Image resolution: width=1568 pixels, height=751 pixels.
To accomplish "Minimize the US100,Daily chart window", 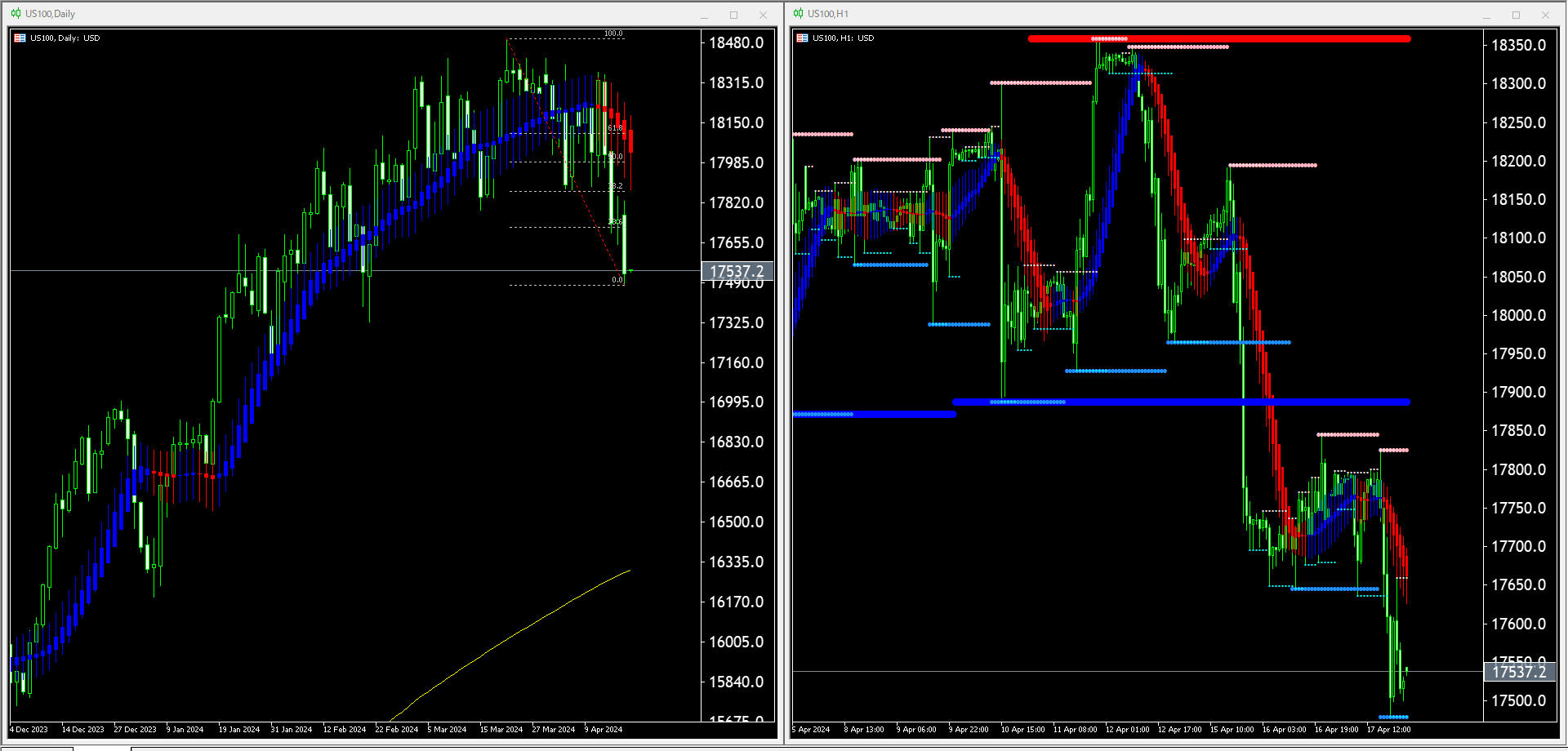I will pyautogui.click(x=705, y=15).
